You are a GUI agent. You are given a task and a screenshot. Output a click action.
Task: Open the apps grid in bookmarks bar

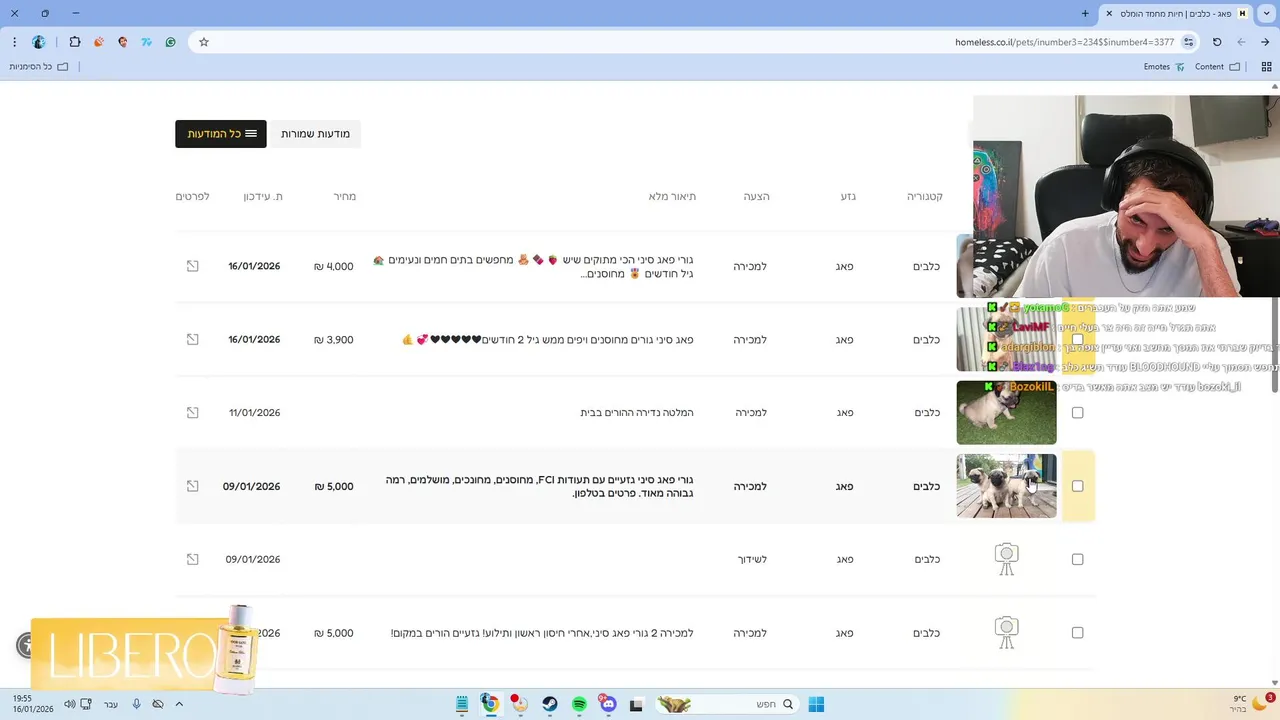[1266, 67]
